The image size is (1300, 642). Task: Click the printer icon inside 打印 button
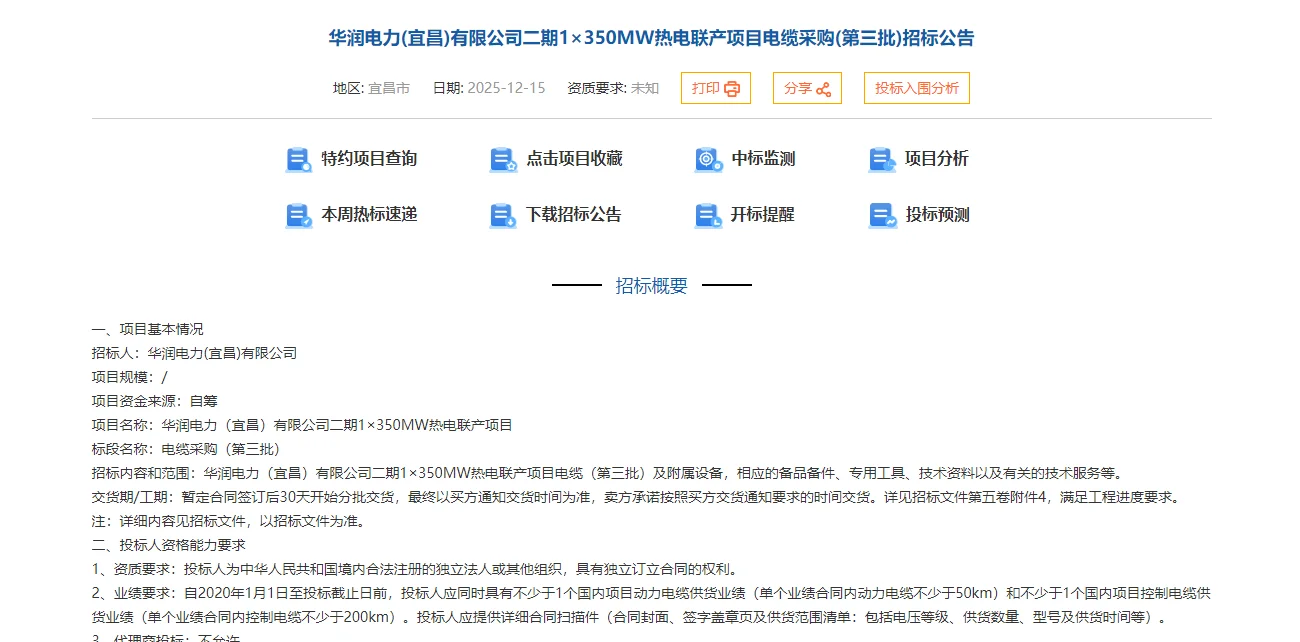coord(733,87)
